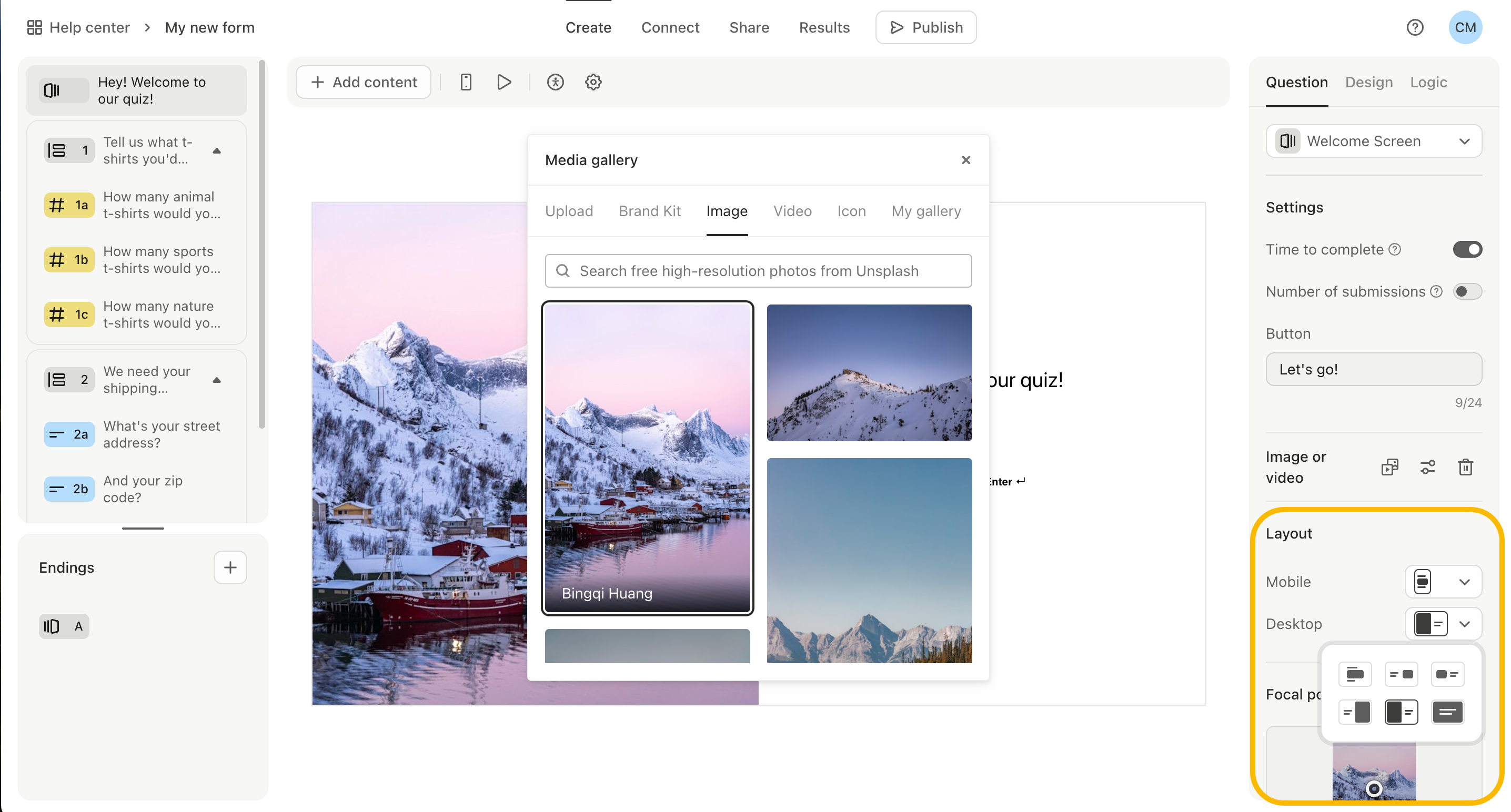This screenshot has height=812, width=1511.
Task: Choose the stacked image-between-text layout option
Action: pos(1355,674)
